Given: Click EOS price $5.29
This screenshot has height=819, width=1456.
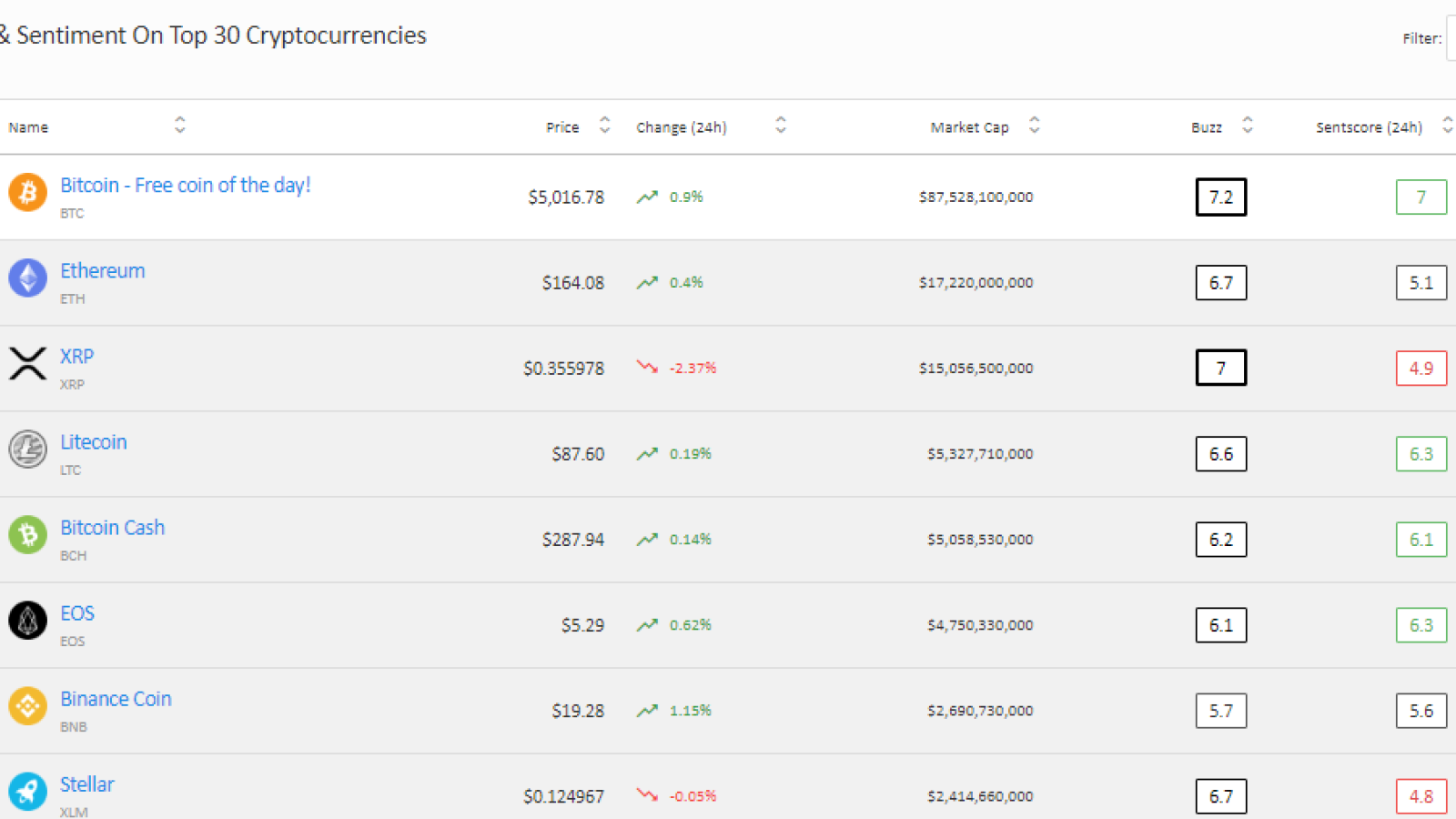Looking at the screenshot, I should pos(582,625).
